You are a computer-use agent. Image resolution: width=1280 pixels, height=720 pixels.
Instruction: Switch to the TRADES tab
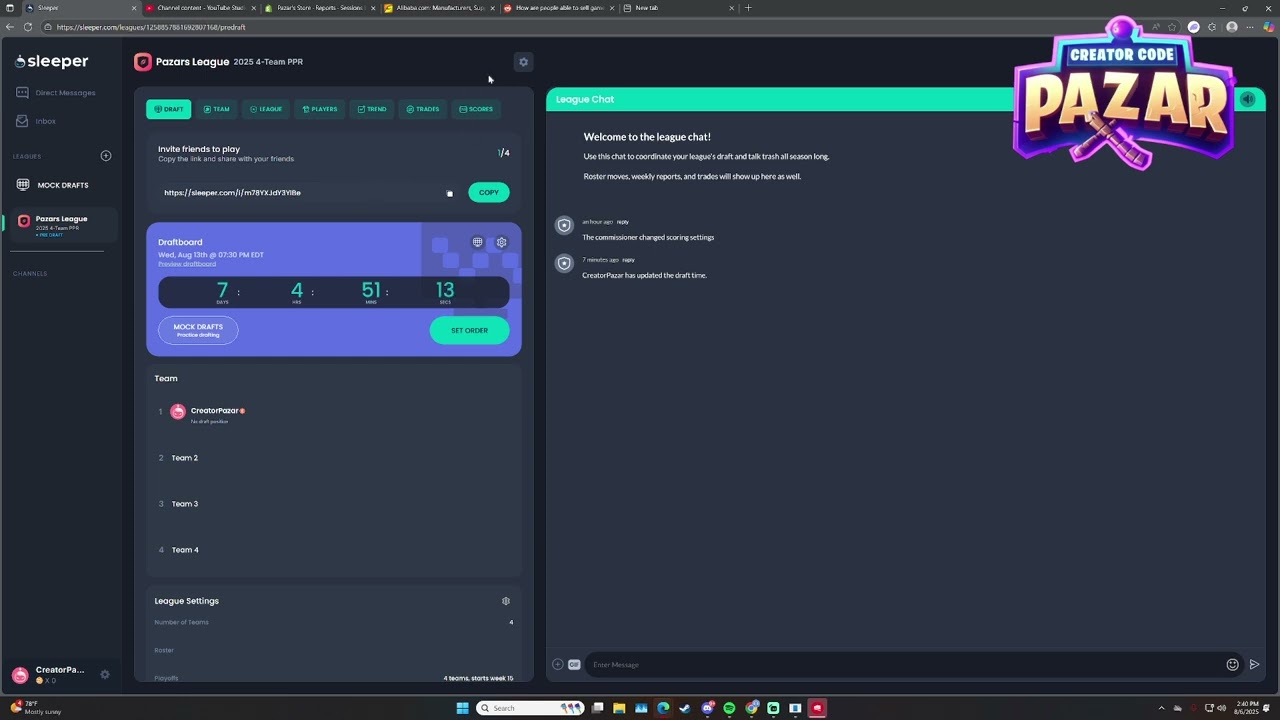(423, 109)
